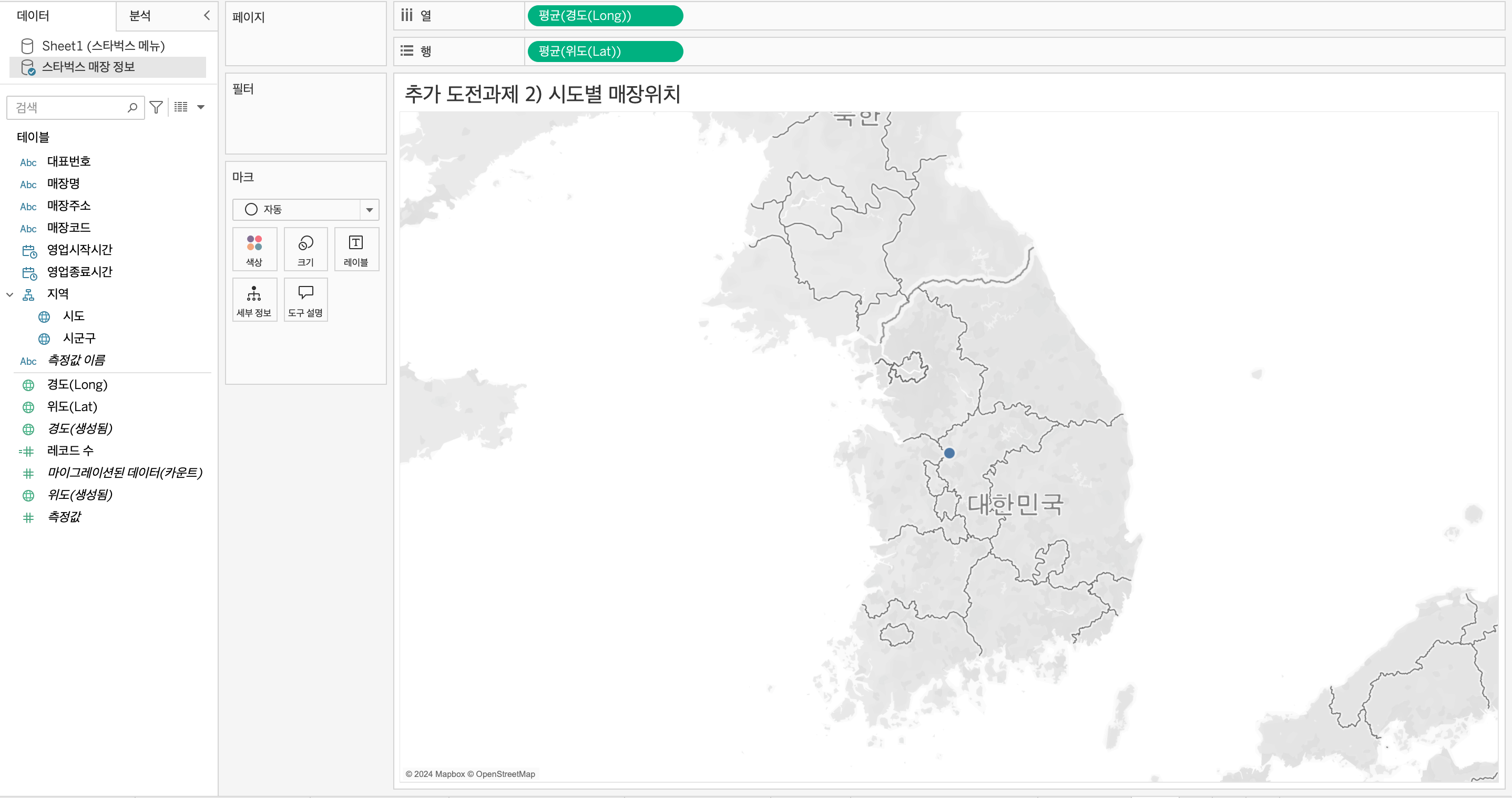Collapse the data pane with the arrow
1512x798 pixels.
[207, 16]
